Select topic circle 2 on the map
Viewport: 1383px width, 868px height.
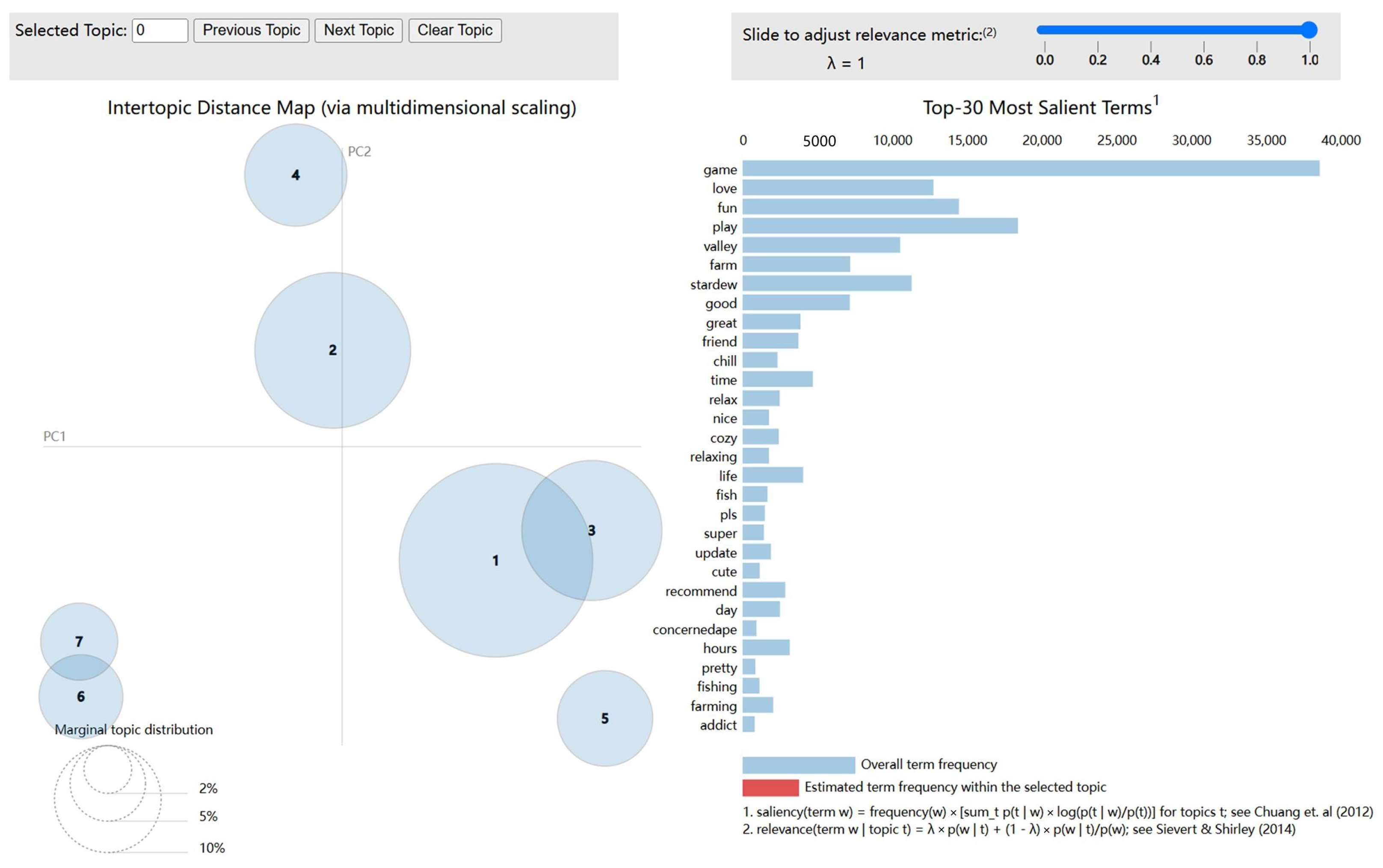point(332,350)
